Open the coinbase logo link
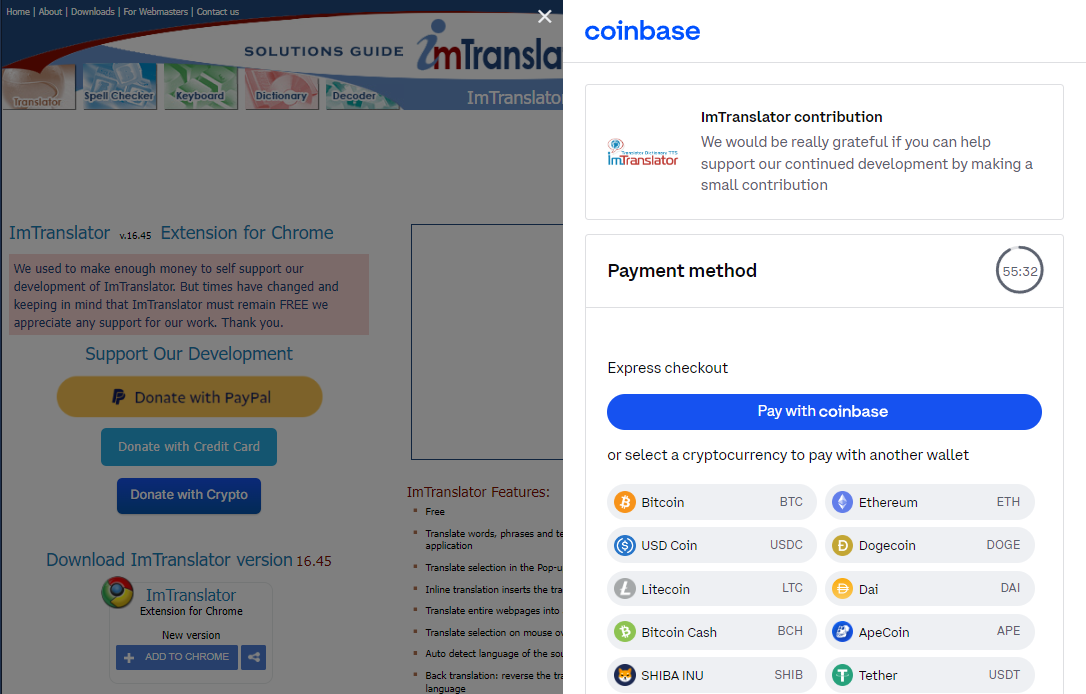Screen dimensions: 1086x694 point(642,31)
